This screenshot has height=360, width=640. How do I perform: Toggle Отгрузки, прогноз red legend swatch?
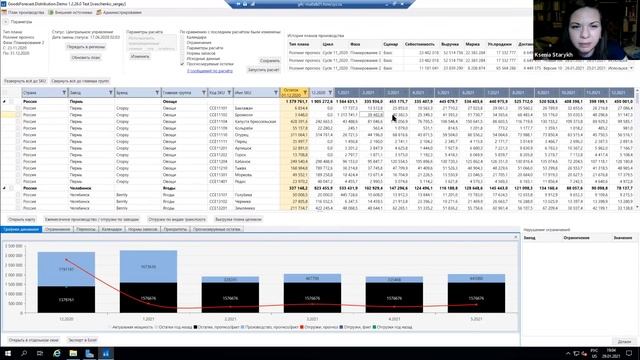click(x=302, y=327)
